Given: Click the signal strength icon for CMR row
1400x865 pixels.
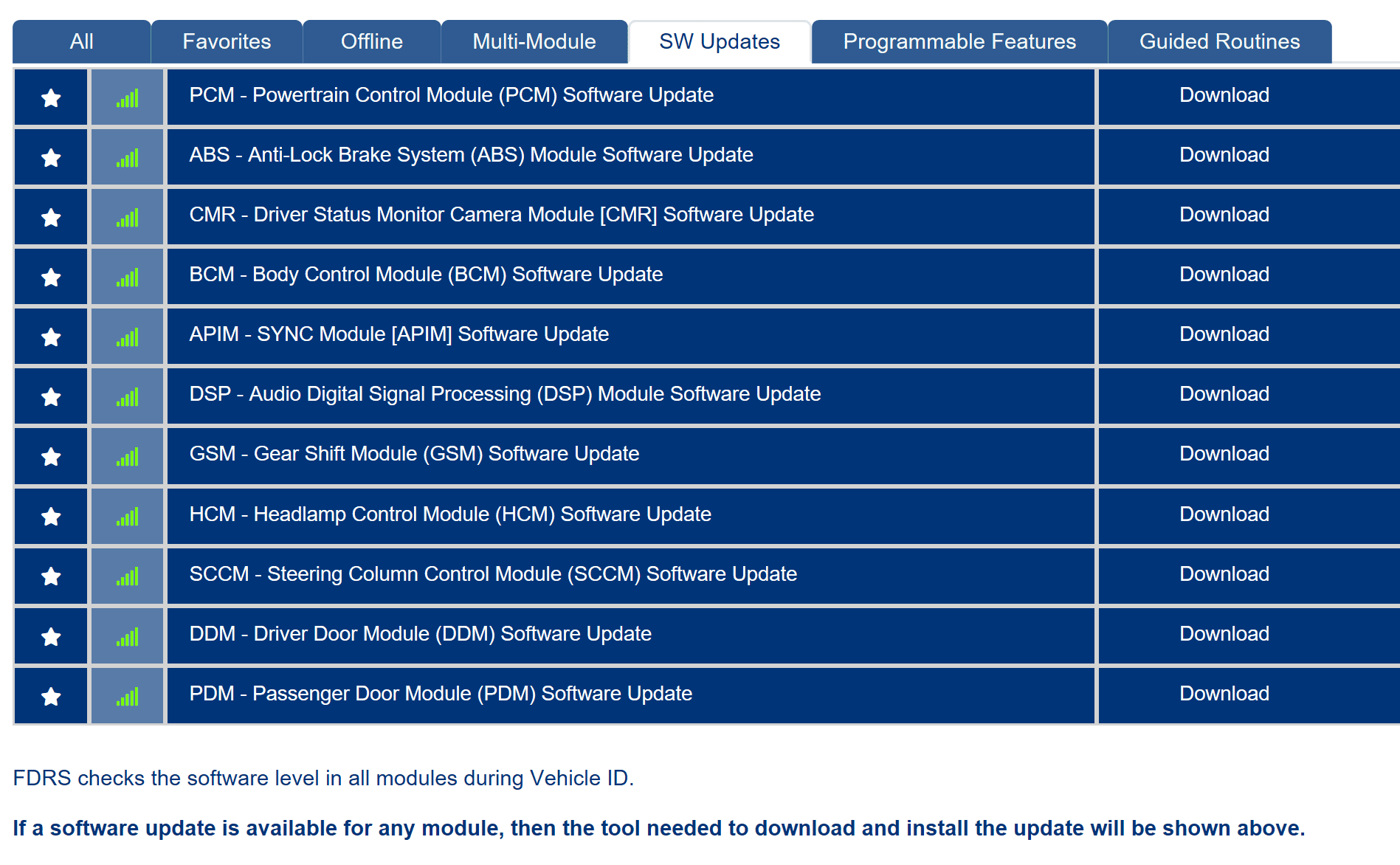Looking at the screenshot, I should pos(127,218).
